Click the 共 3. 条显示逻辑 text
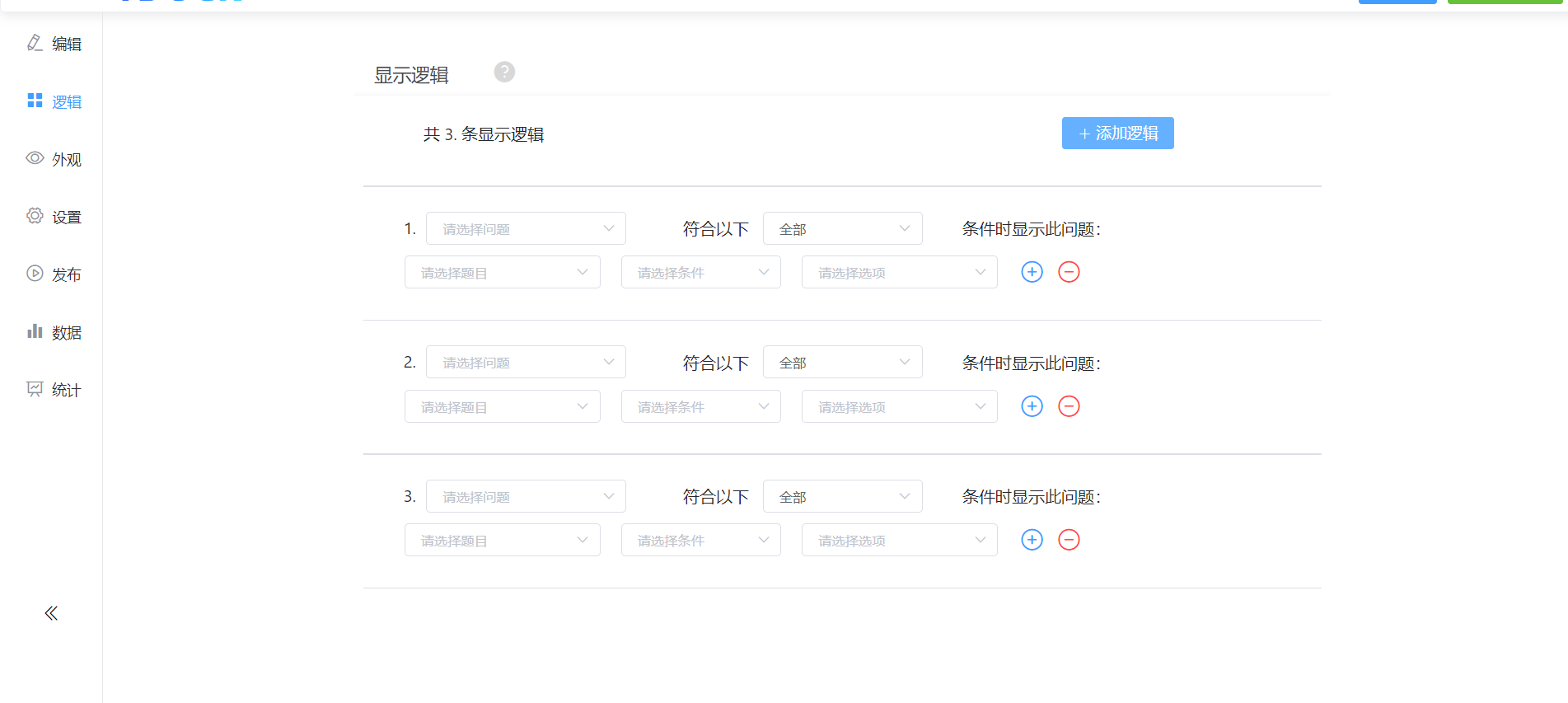The height and width of the screenshot is (703, 1568). [x=484, y=134]
